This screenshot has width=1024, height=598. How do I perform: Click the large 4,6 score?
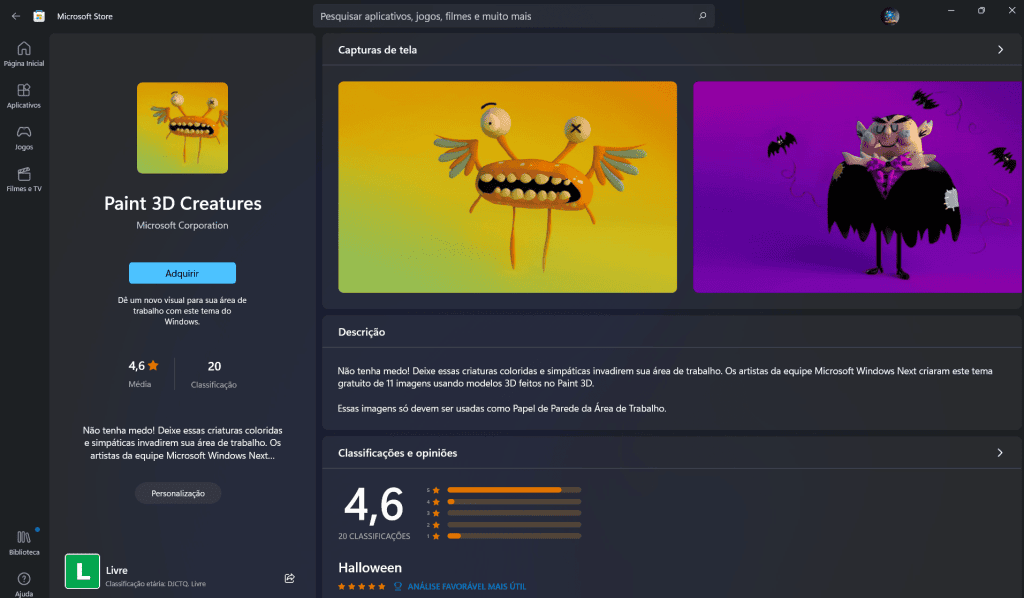374,505
